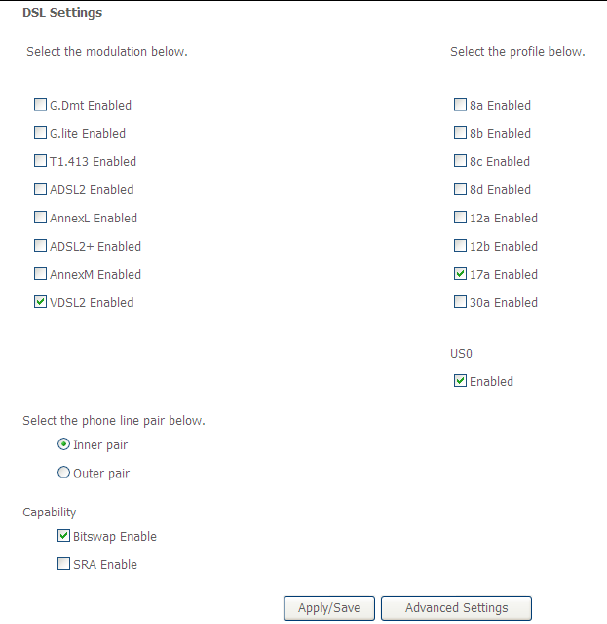Enable the 30a profile checkbox
607x624 pixels.
coord(460,302)
